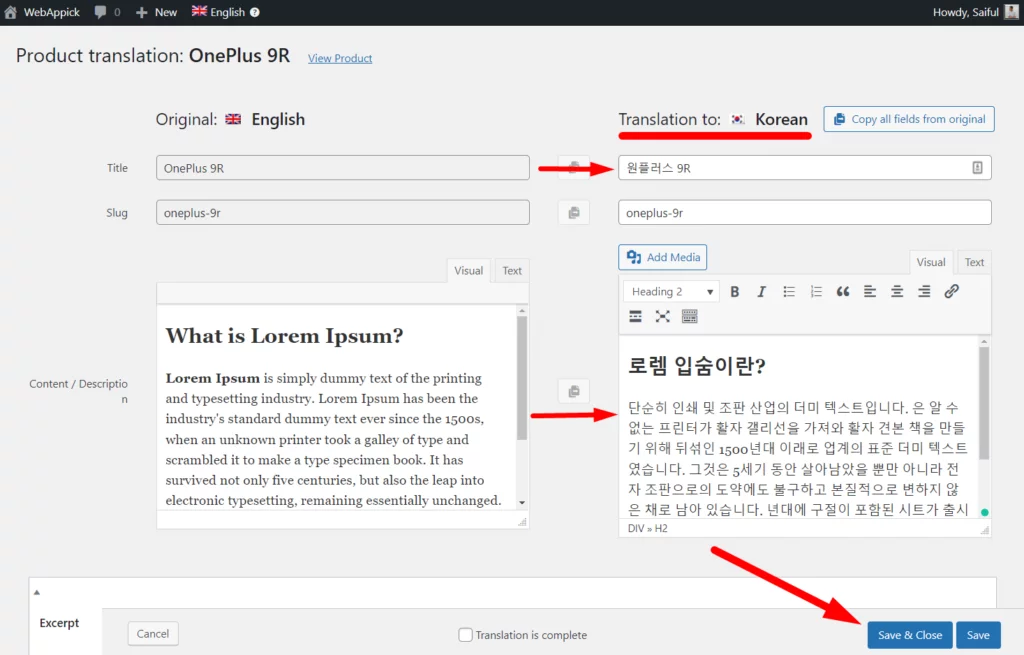Click Copy all fields from original
This screenshot has width=1024, height=655.
908,119
